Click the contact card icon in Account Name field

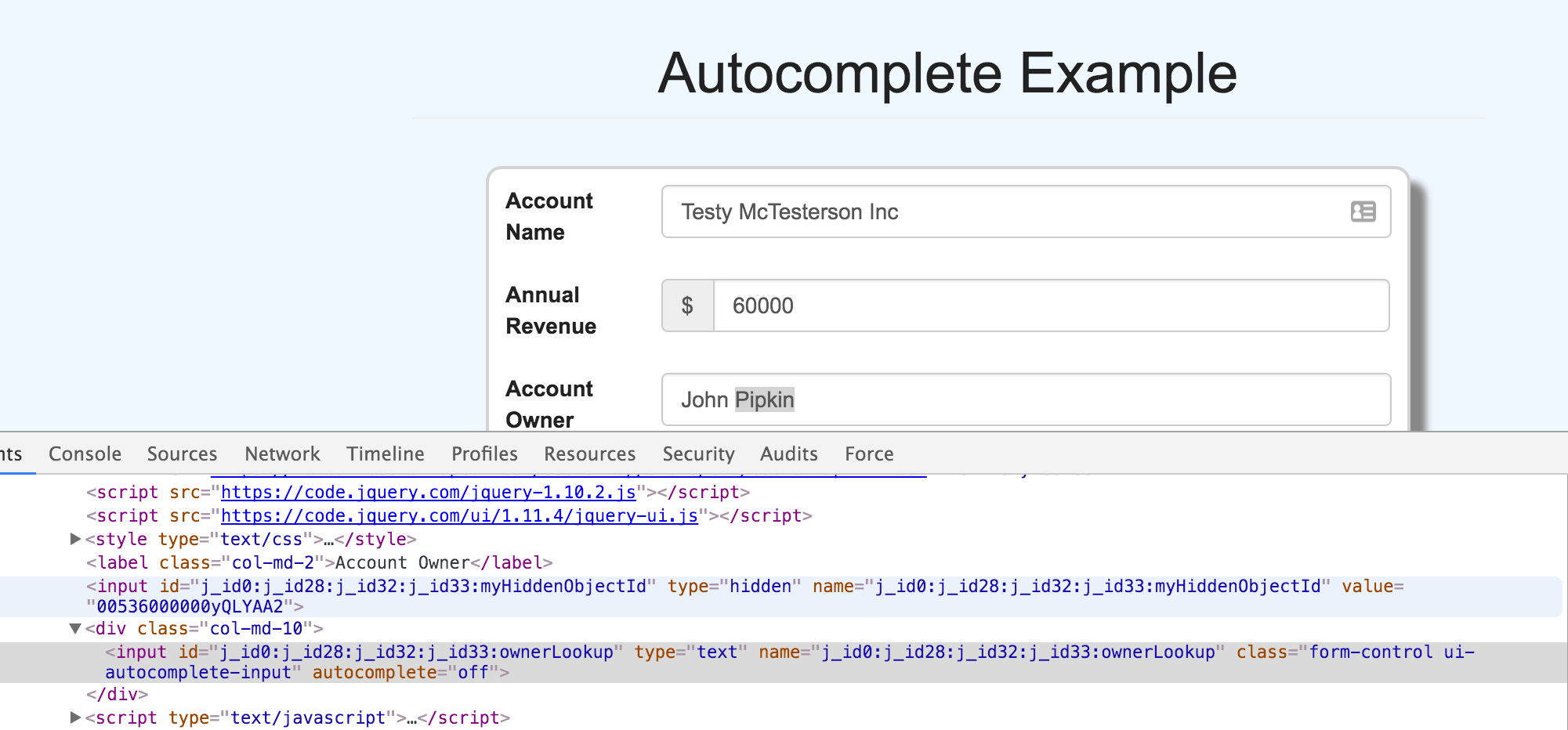(x=1363, y=211)
